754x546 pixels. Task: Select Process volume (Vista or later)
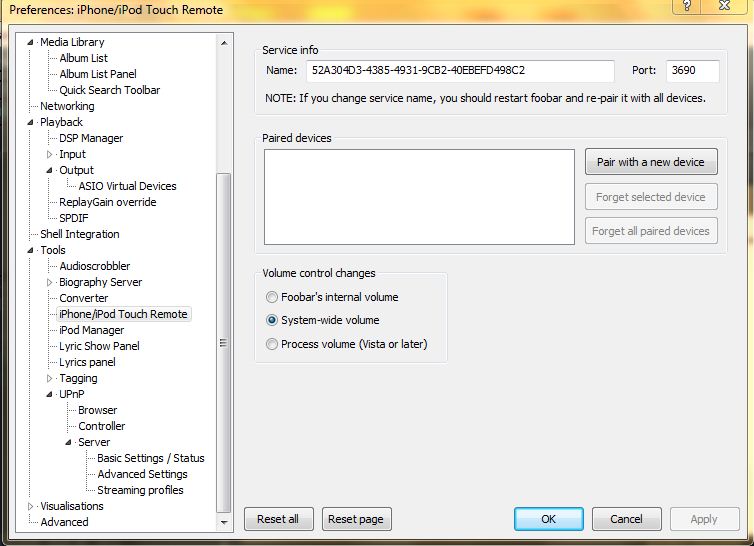coord(346,344)
